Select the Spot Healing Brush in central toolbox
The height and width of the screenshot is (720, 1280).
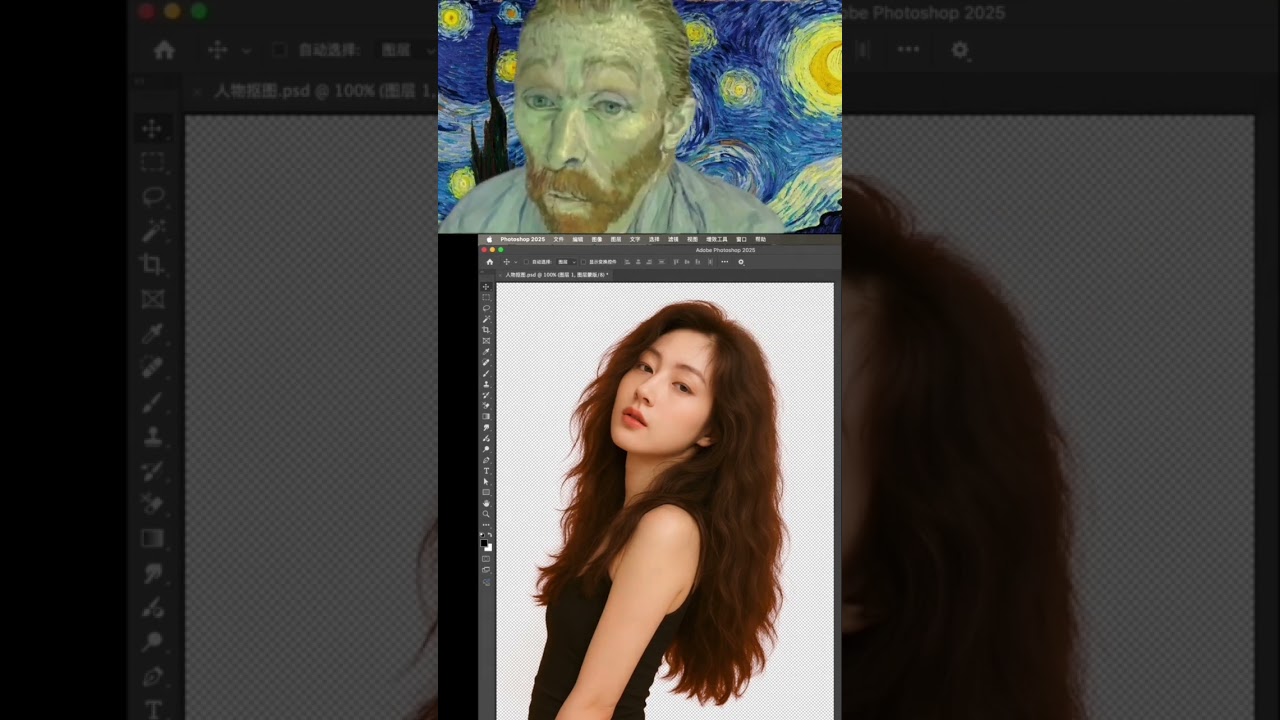point(486,362)
